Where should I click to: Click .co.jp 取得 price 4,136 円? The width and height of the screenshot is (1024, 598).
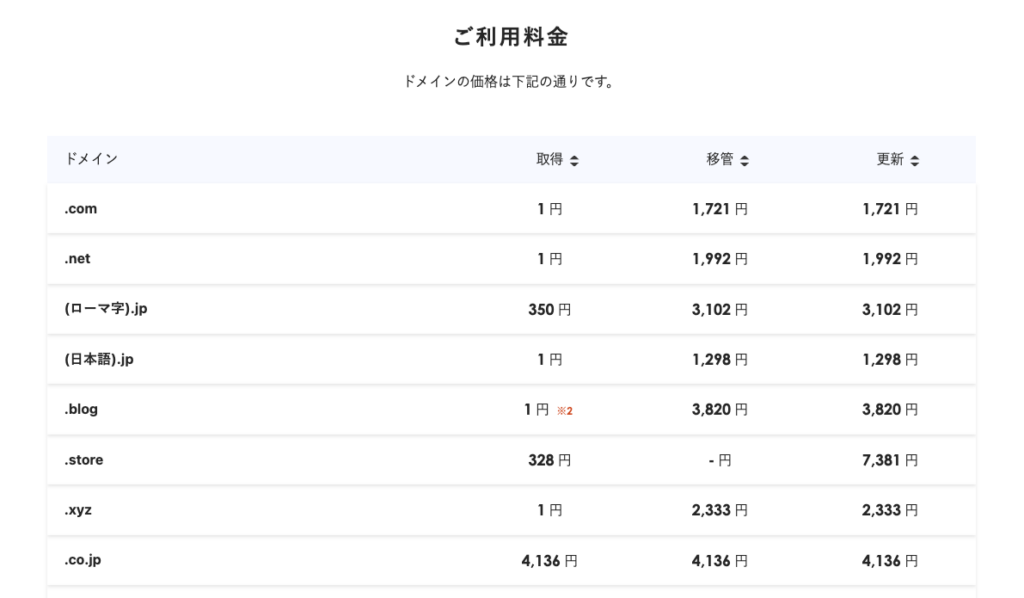(549, 560)
